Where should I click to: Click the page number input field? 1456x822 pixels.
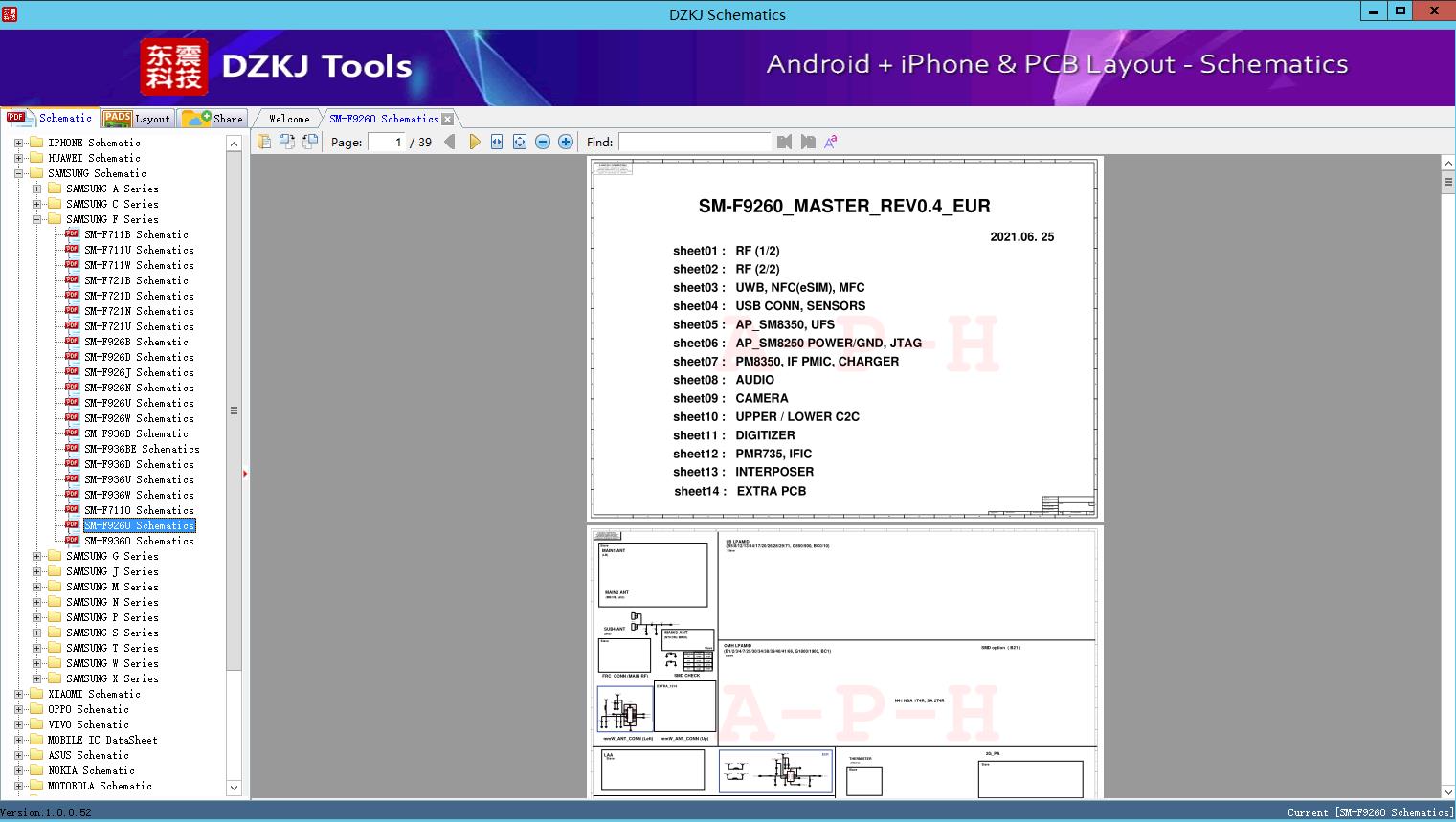click(x=386, y=142)
